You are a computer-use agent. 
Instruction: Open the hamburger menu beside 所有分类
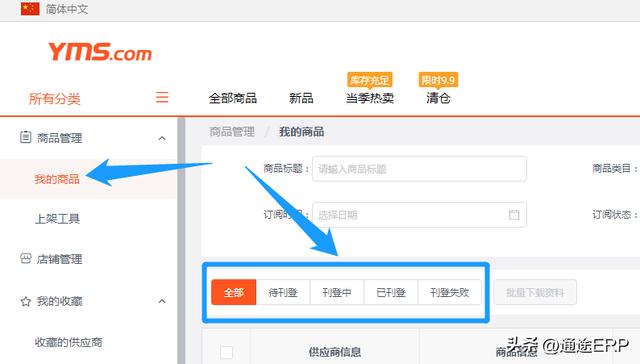(x=162, y=97)
